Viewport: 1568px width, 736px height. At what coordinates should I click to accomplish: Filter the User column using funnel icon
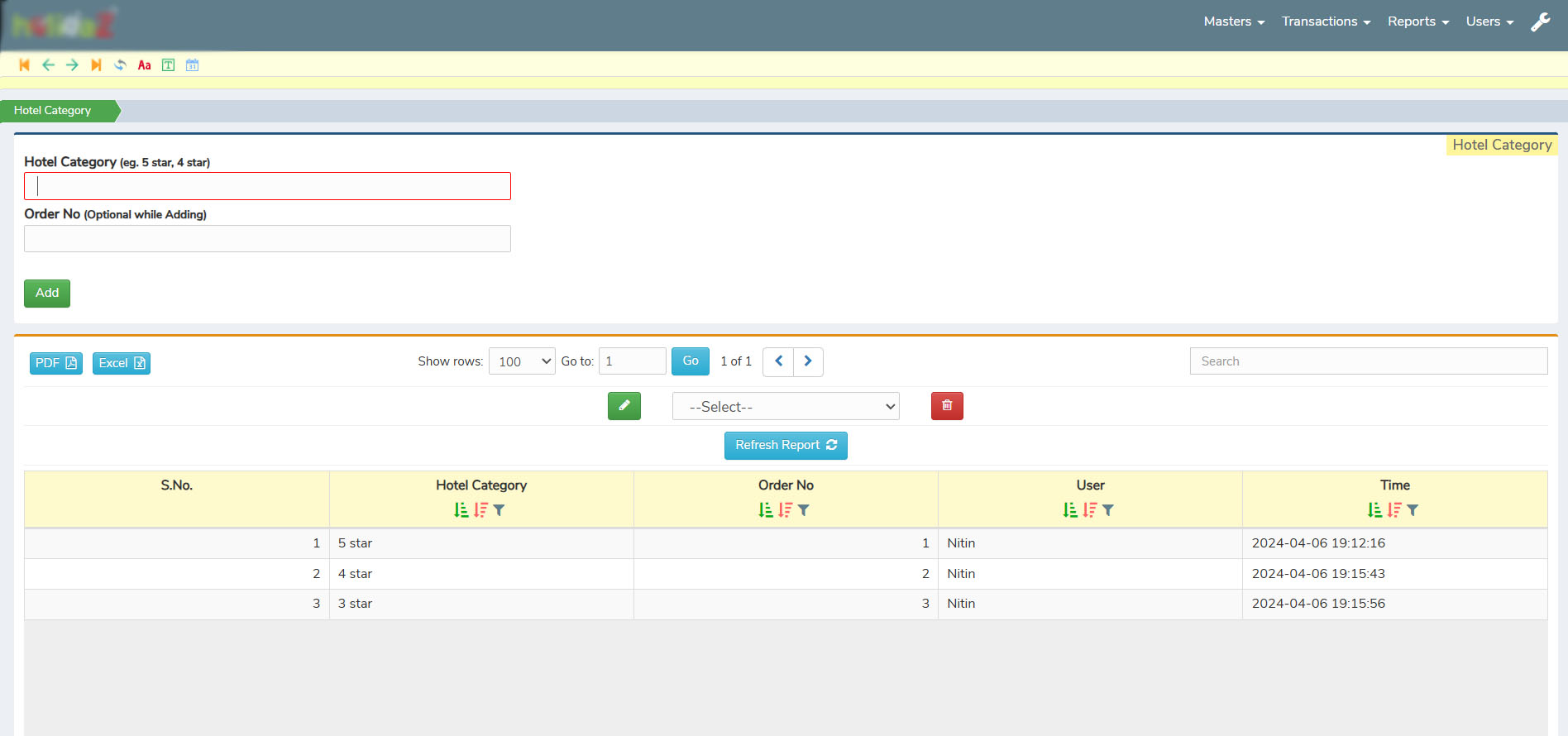pyautogui.click(x=1108, y=510)
